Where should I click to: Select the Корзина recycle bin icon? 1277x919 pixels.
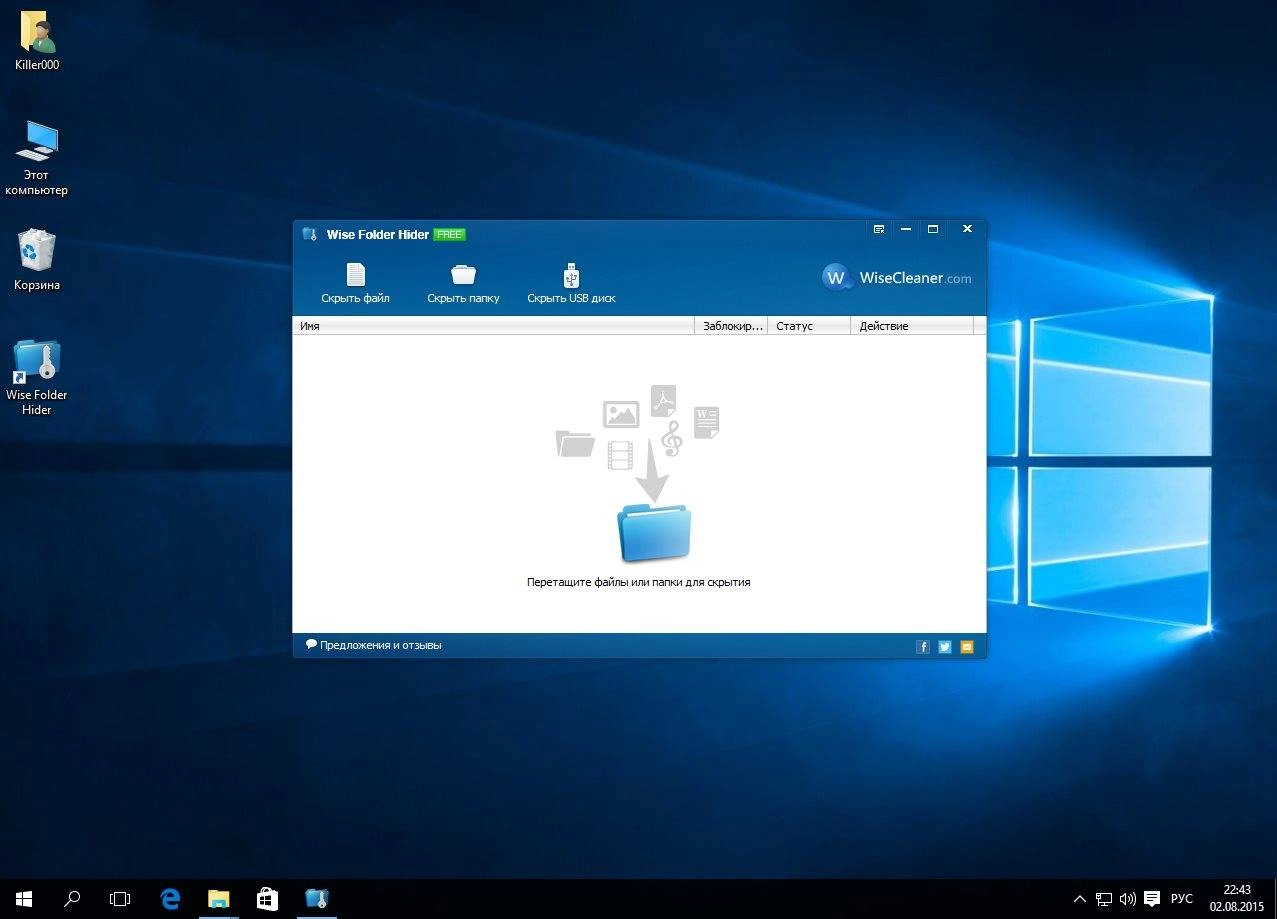coord(37,260)
